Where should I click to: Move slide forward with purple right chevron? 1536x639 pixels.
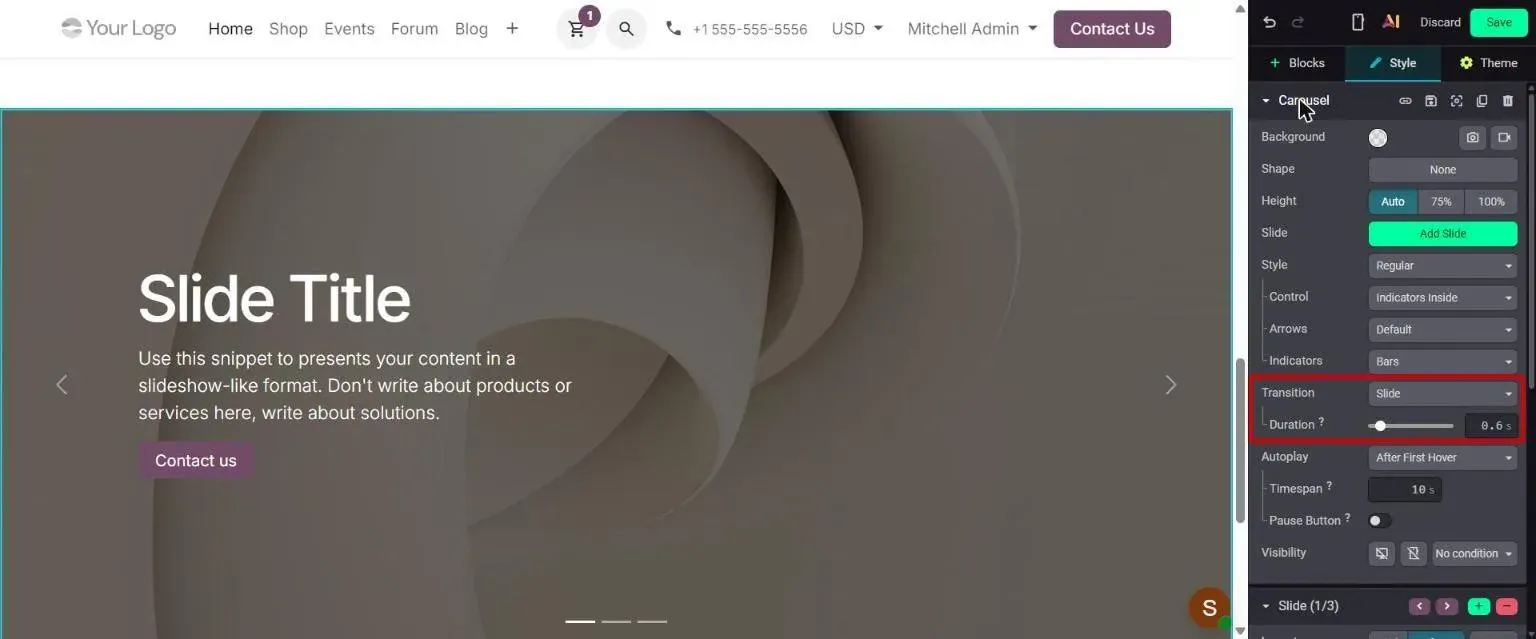coord(1447,606)
